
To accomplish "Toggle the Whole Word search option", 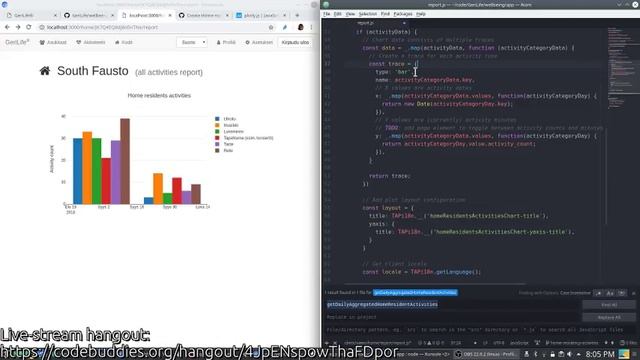I will pos(621,293).
